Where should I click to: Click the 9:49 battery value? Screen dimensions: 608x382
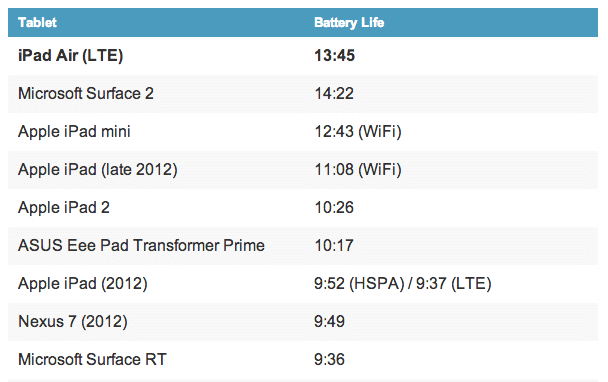(x=329, y=322)
